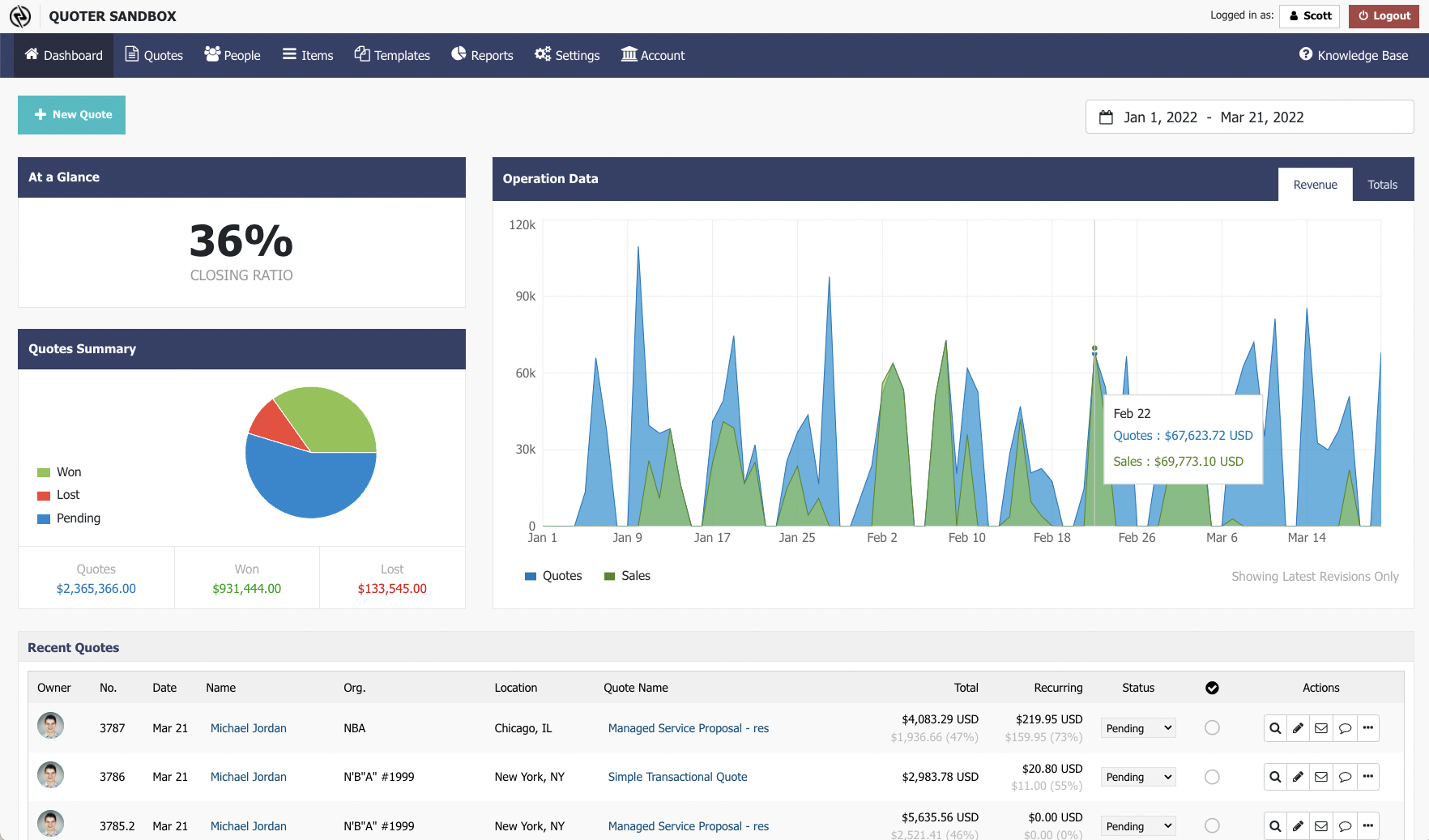Toggle Quotes series in chart legend

[x=553, y=576]
